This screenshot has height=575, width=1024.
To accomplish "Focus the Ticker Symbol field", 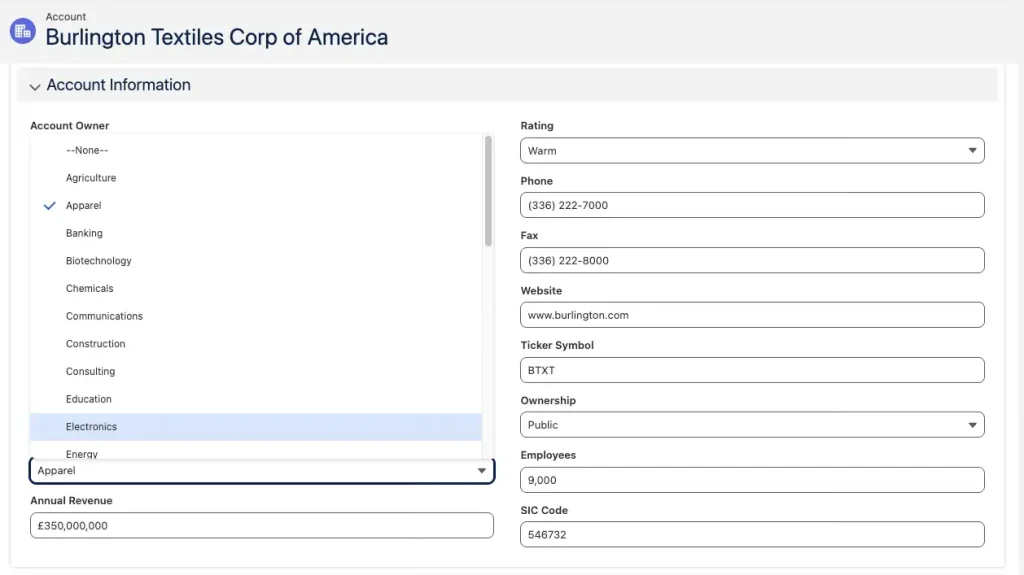I will tap(752, 370).
